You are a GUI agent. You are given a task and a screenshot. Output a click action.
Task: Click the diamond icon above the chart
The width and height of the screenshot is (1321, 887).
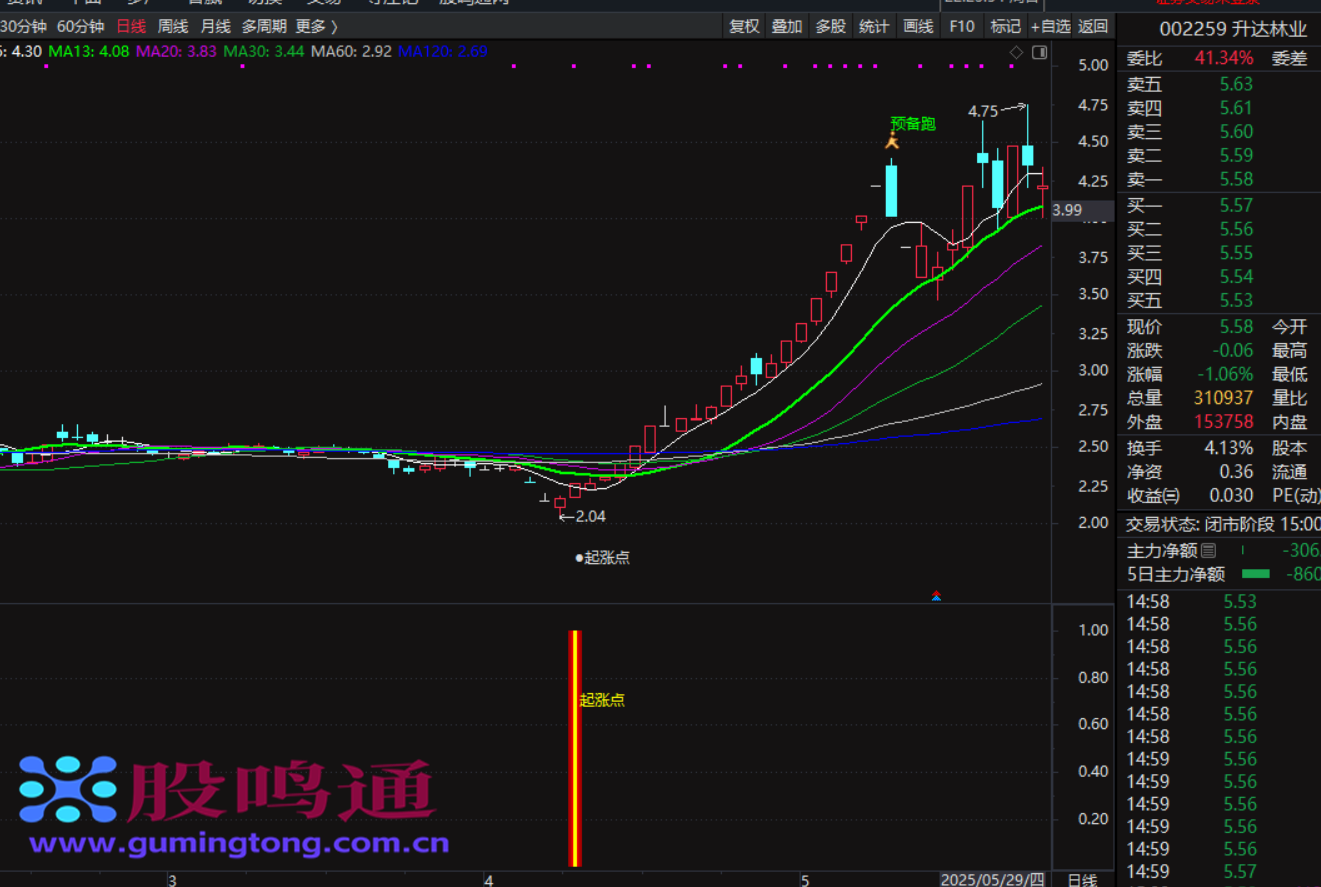1016,52
